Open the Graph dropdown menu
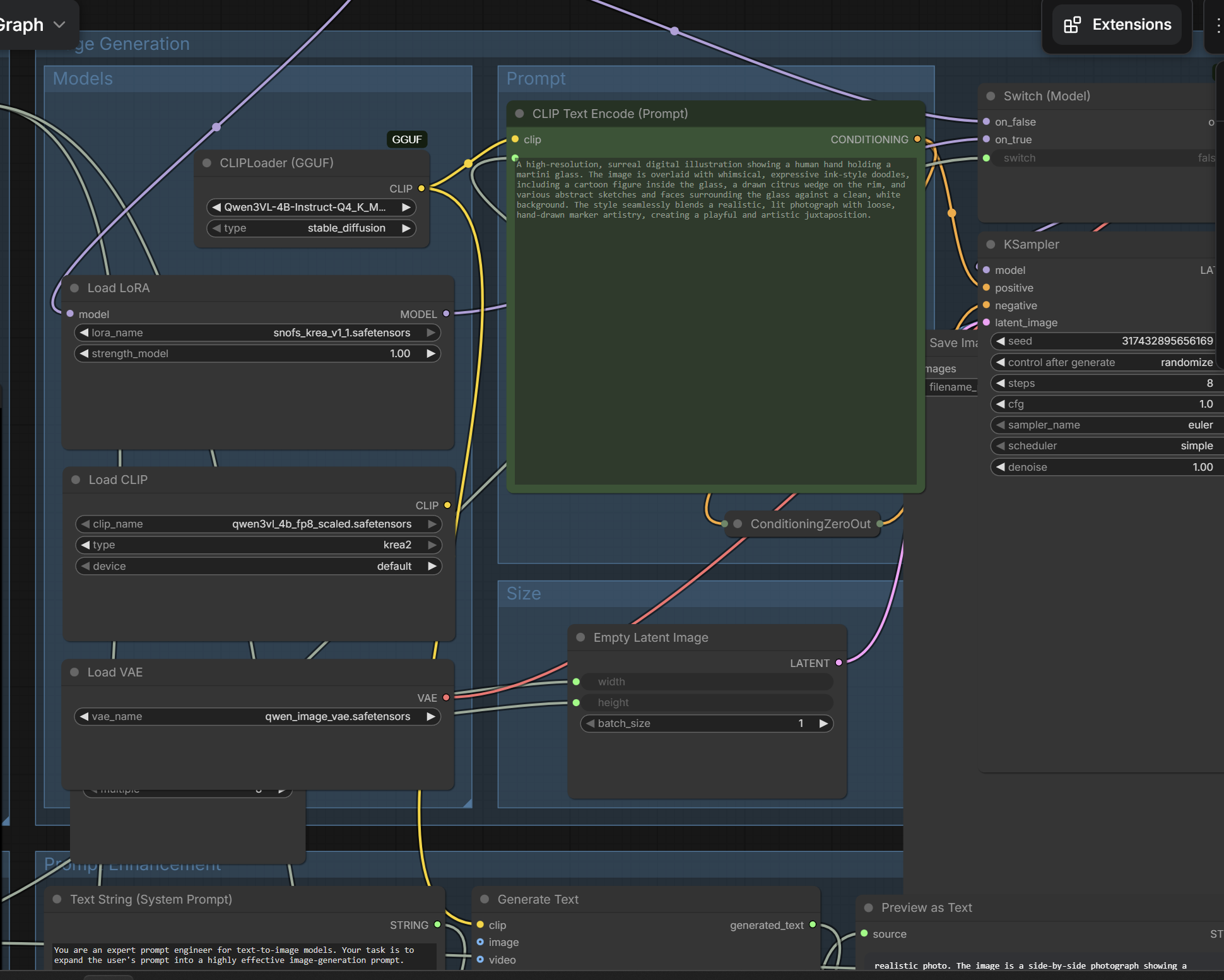 point(32,25)
